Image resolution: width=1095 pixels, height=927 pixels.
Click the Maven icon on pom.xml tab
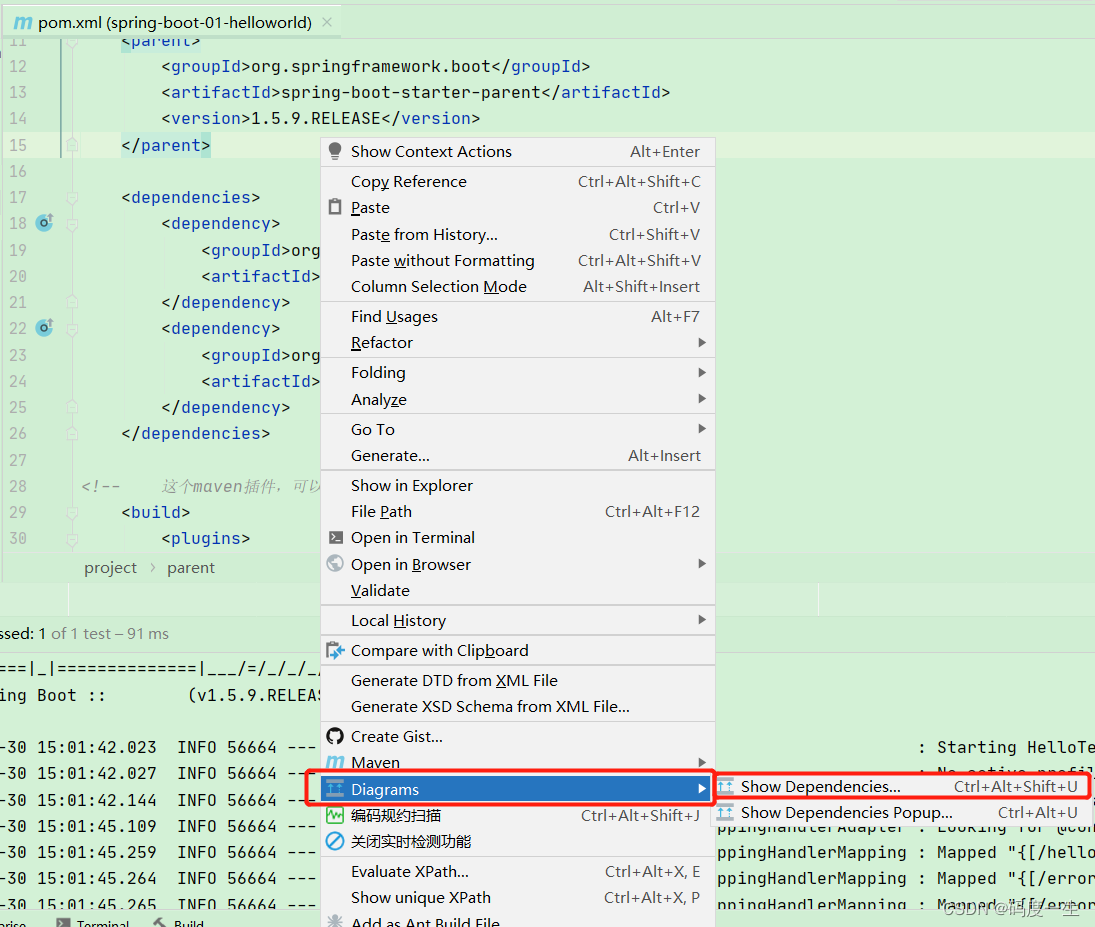(23, 22)
